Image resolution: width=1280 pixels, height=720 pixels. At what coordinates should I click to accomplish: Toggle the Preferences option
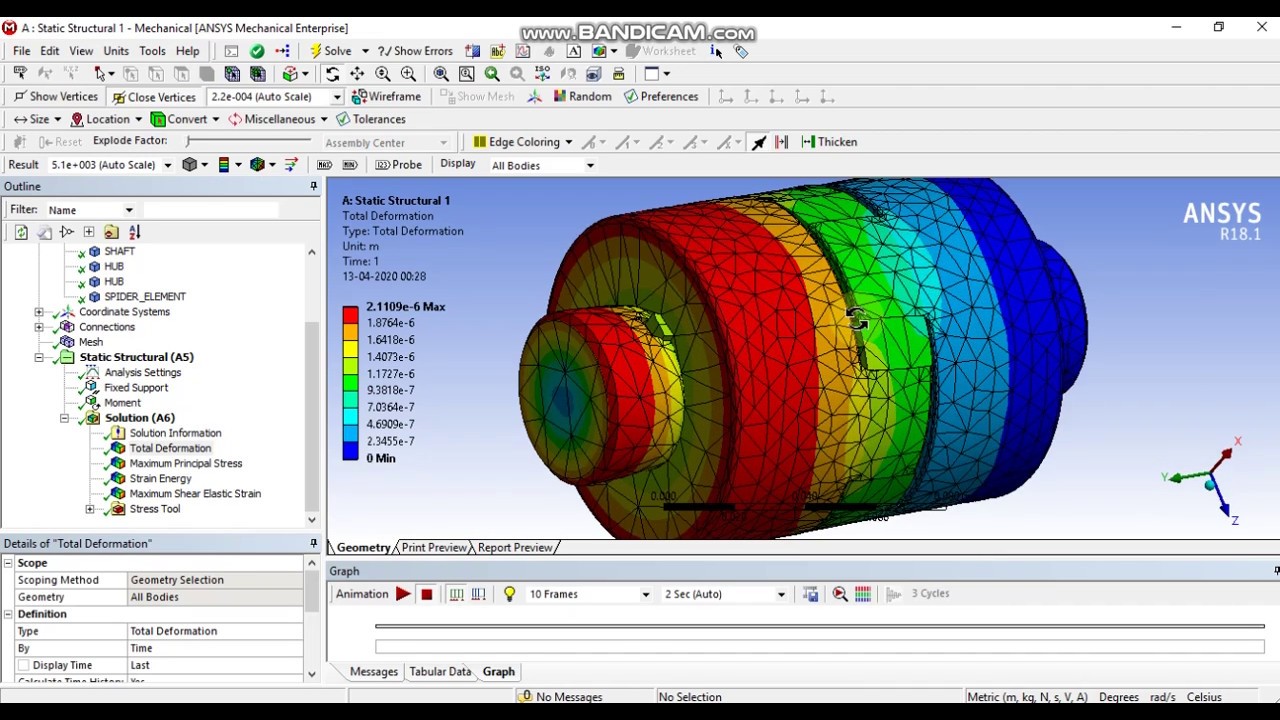[660, 97]
